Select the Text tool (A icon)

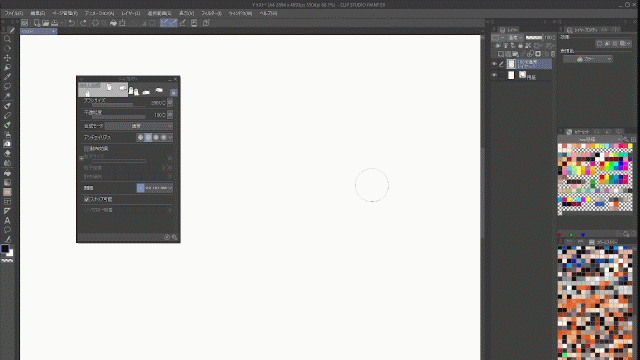point(7,220)
